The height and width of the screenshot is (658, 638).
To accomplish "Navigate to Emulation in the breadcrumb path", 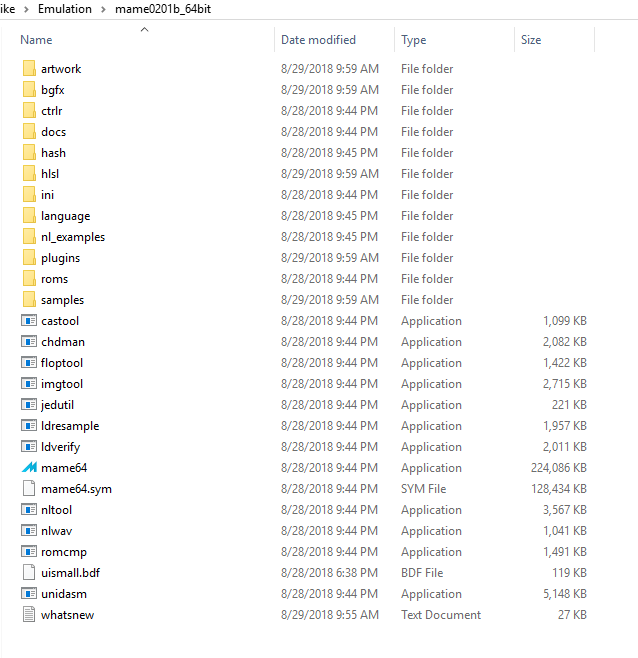I will pyautogui.click(x=65, y=9).
